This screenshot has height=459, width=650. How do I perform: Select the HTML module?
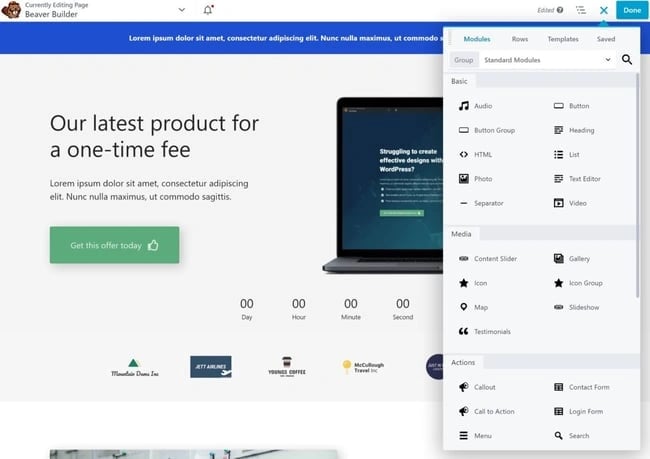tap(475, 155)
